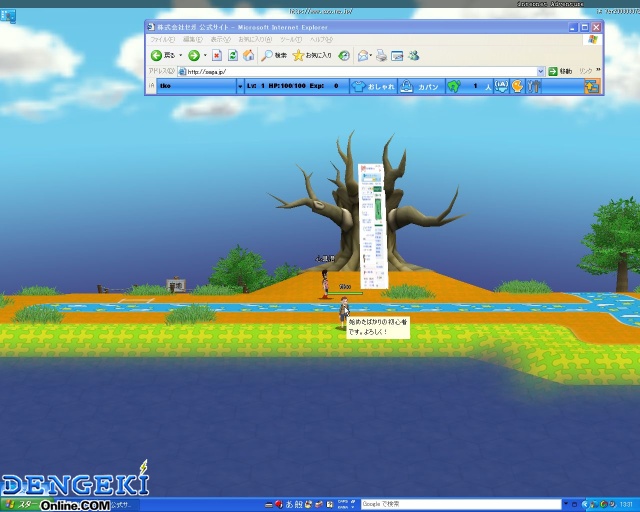
Task: Click the IE Back arrow icon
Action: (x=156, y=56)
